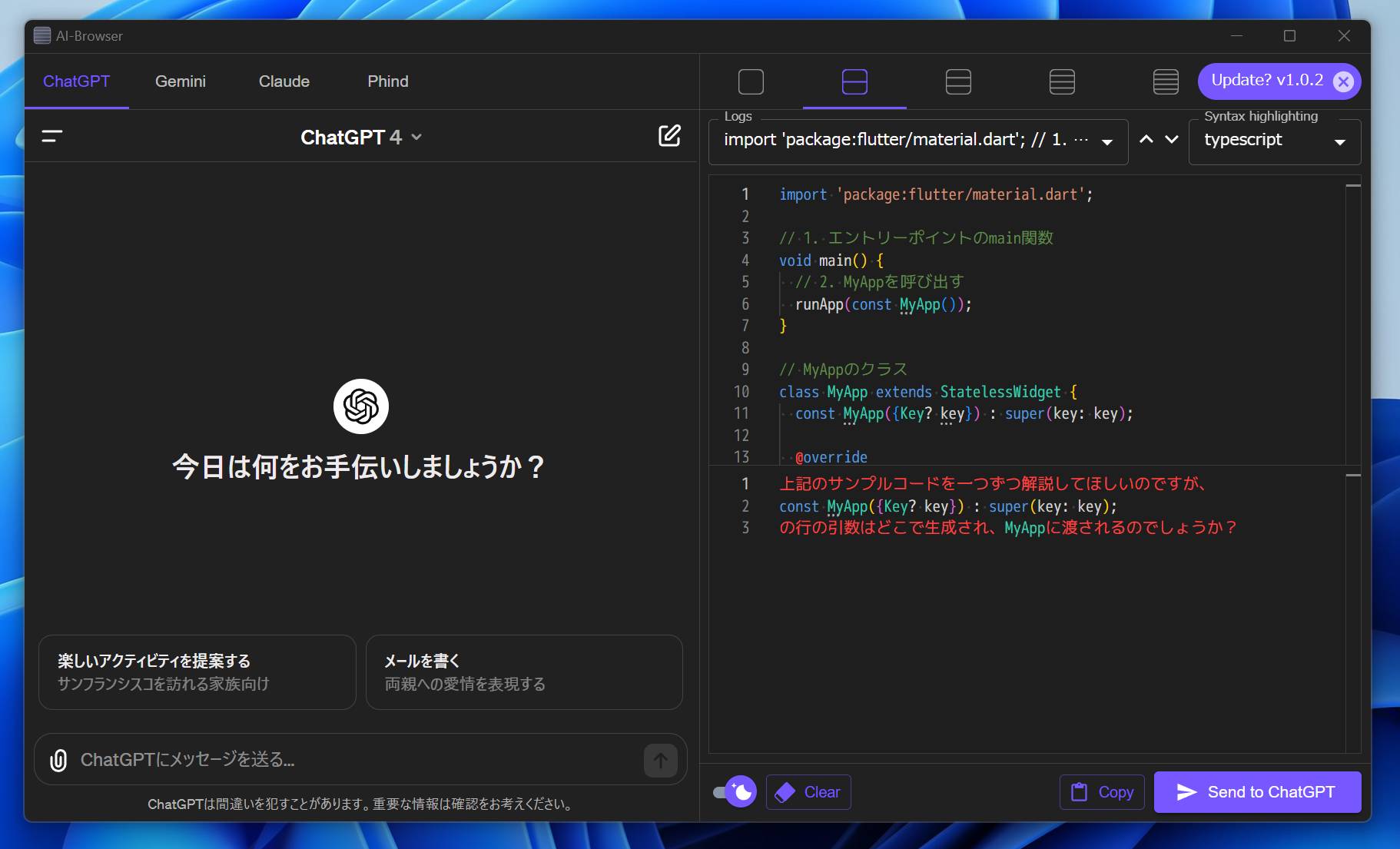This screenshot has height=849, width=1400.
Task: Maximize the AI-Browser window
Action: pyautogui.click(x=1289, y=36)
